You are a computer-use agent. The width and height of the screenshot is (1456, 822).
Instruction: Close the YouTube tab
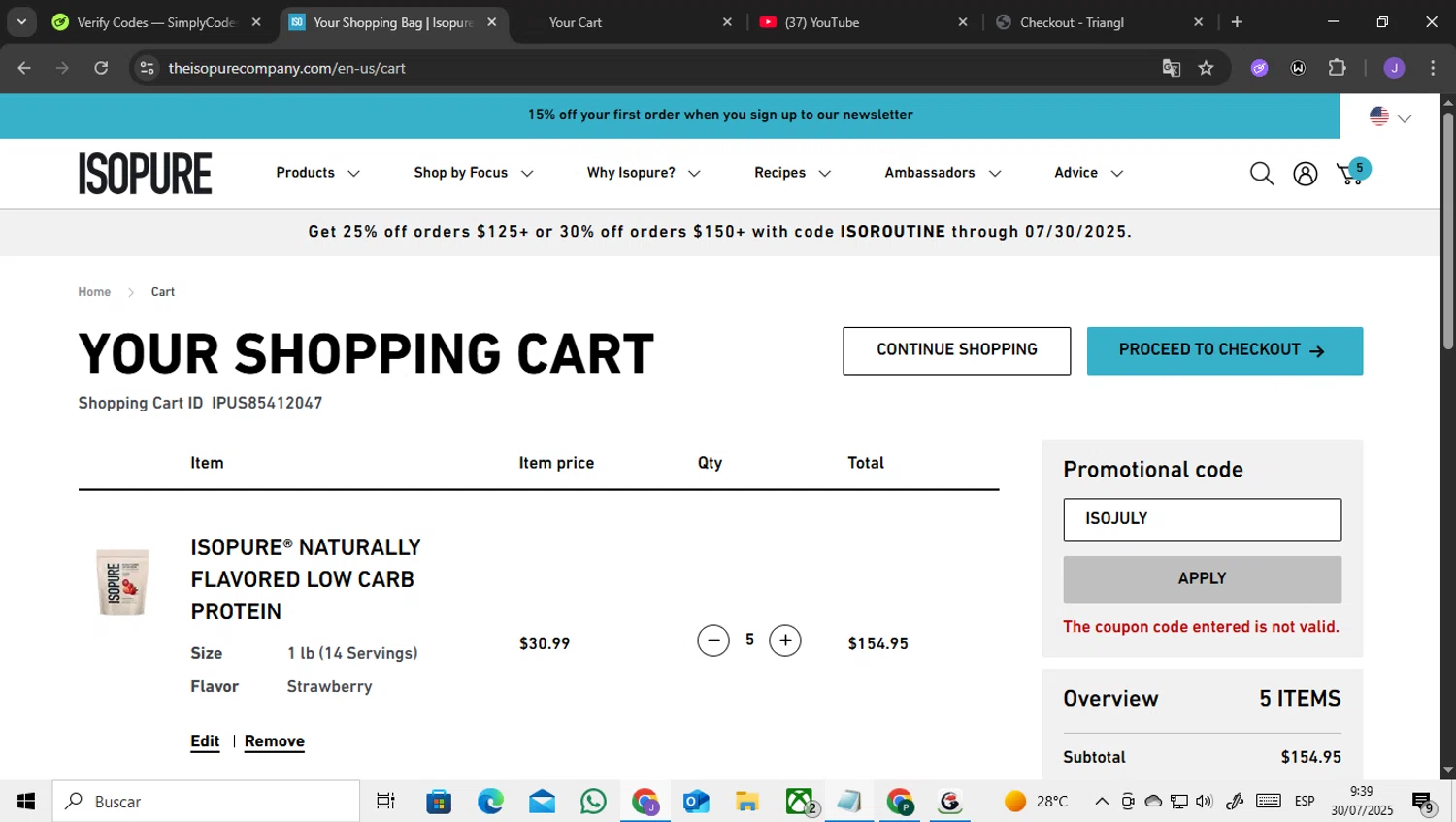(x=963, y=22)
